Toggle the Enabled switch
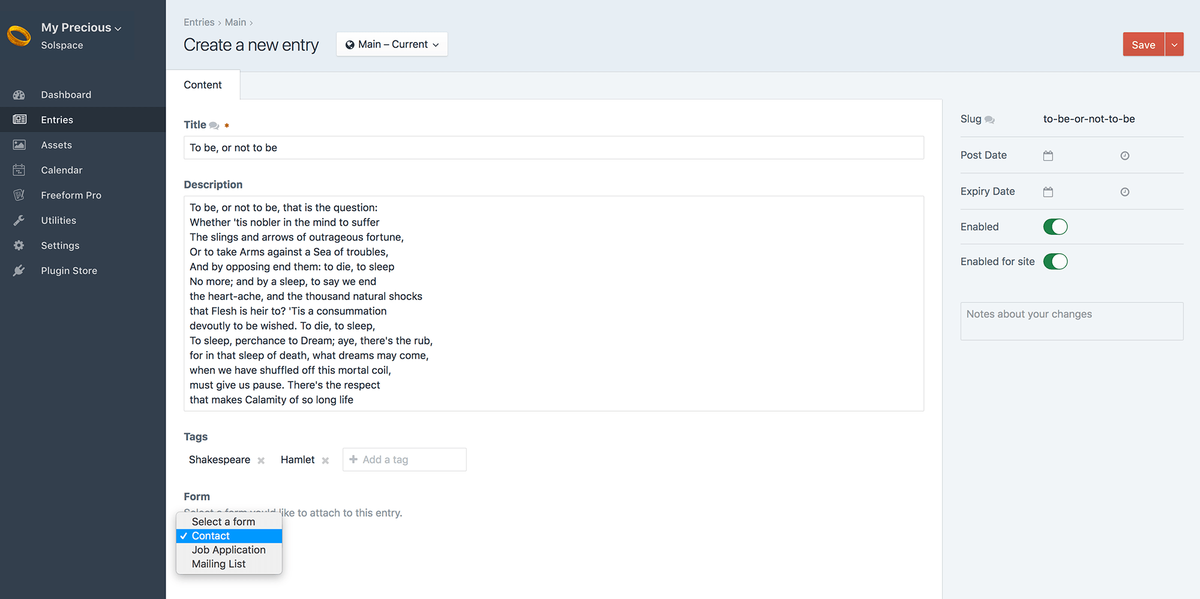Screen dimensions: 1200x599 point(1055,227)
